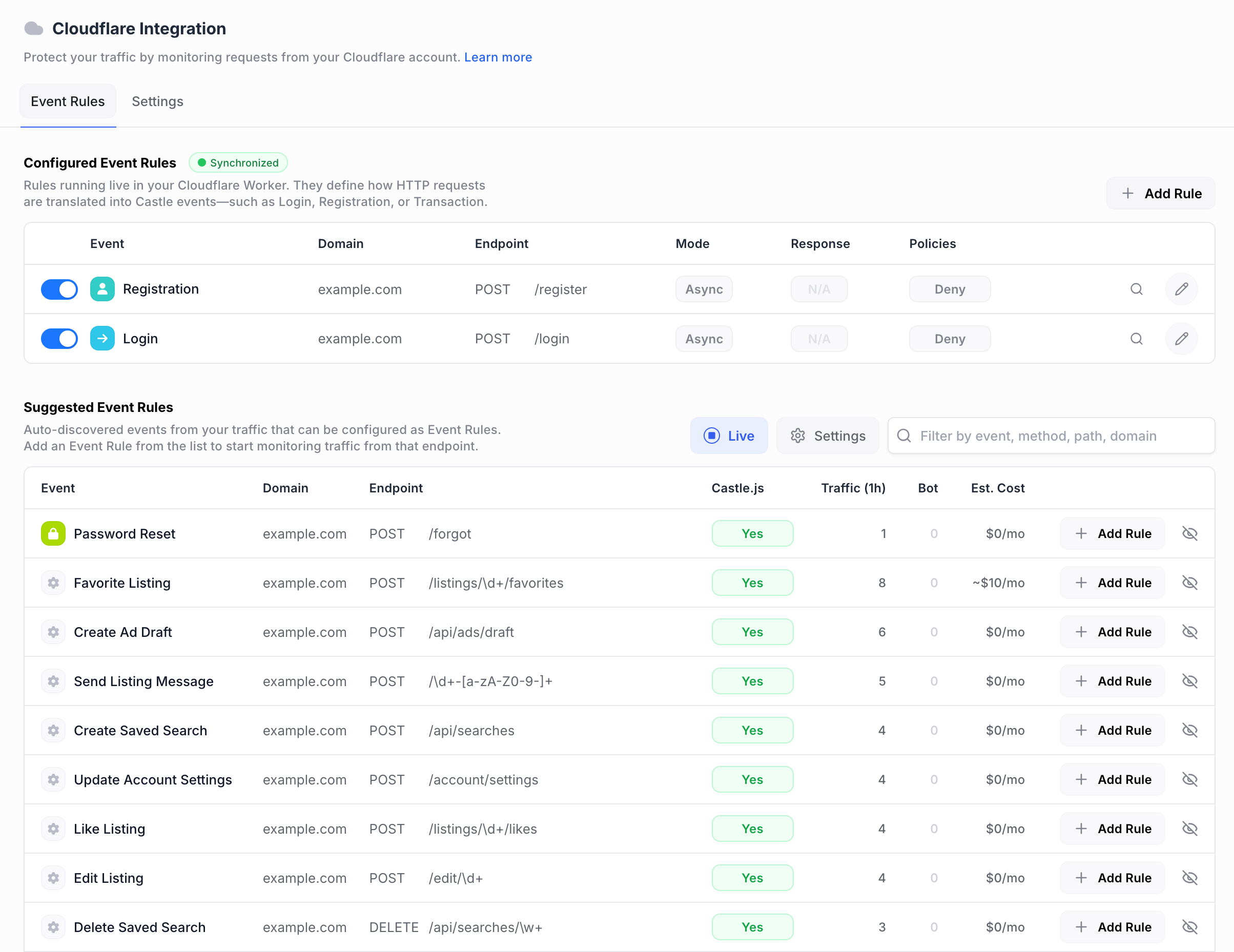Hide the Like Listing suggestion
Screen dimensions: 1234x952
(1189, 829)
